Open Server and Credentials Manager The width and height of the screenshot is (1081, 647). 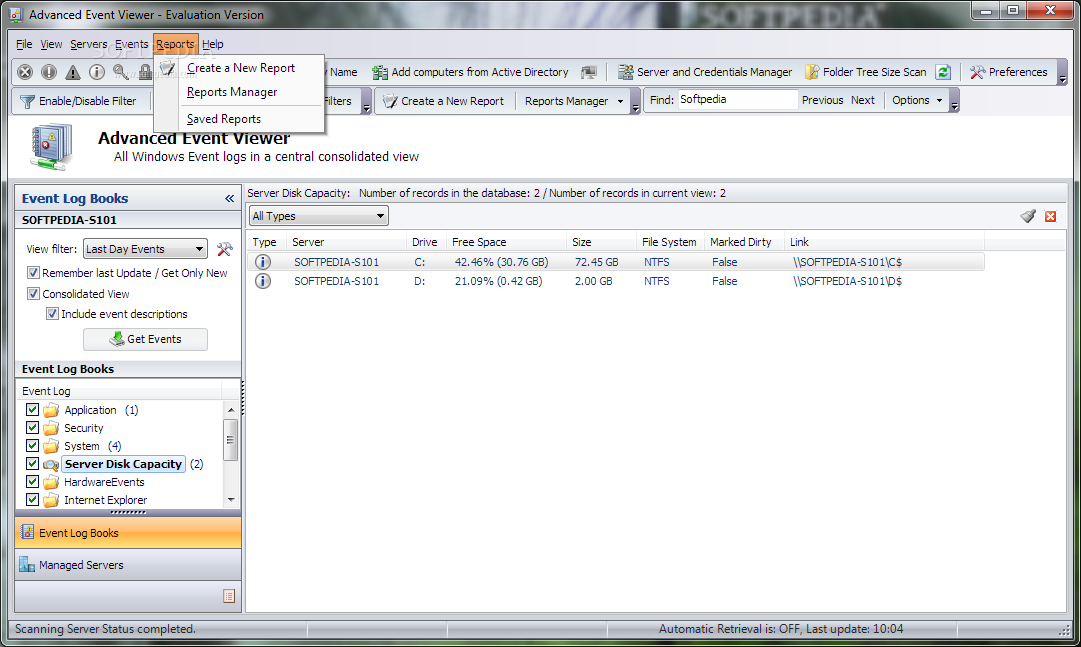pos(705,72)
